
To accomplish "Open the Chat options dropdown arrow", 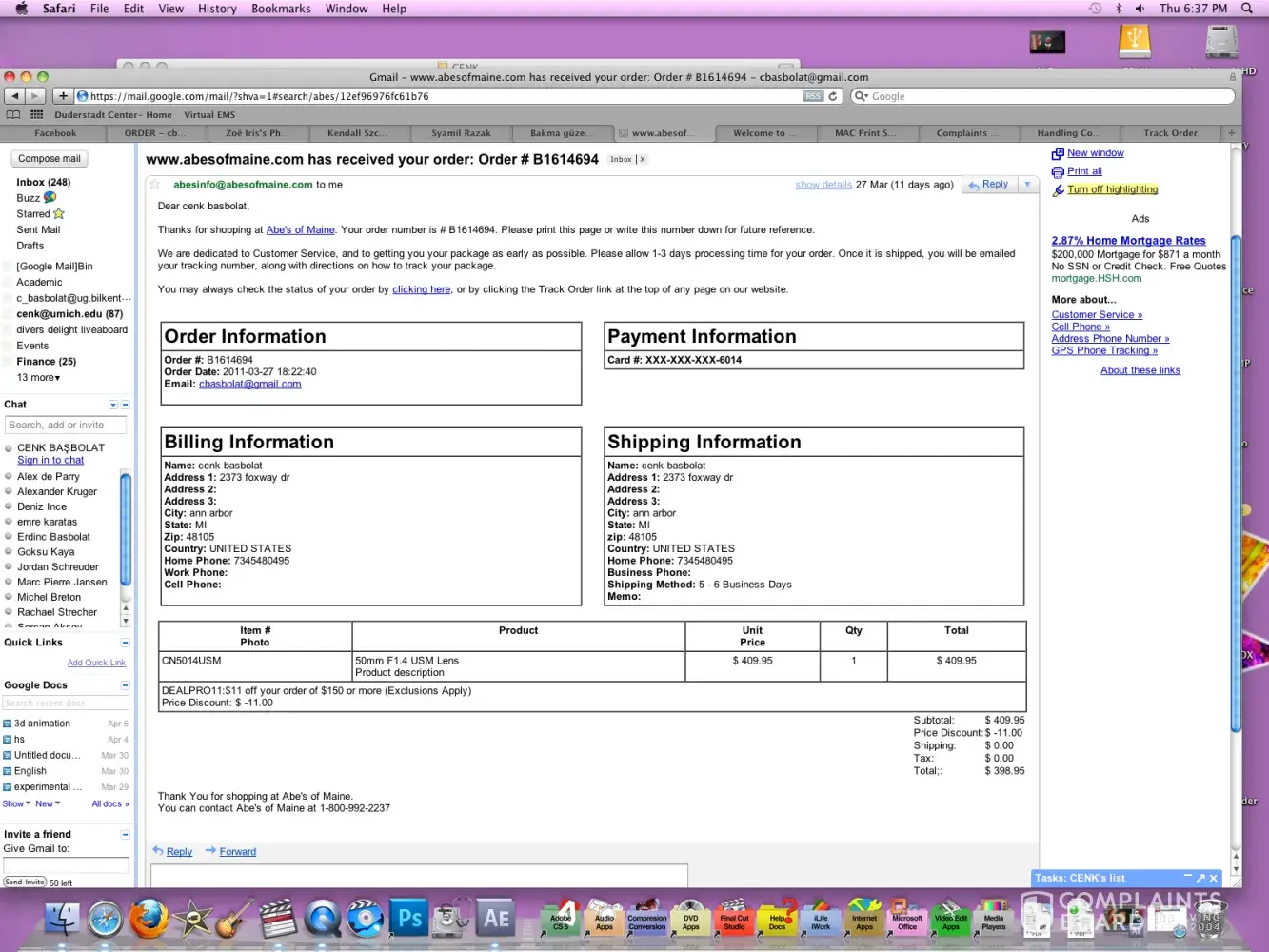I will click(113, 405).
